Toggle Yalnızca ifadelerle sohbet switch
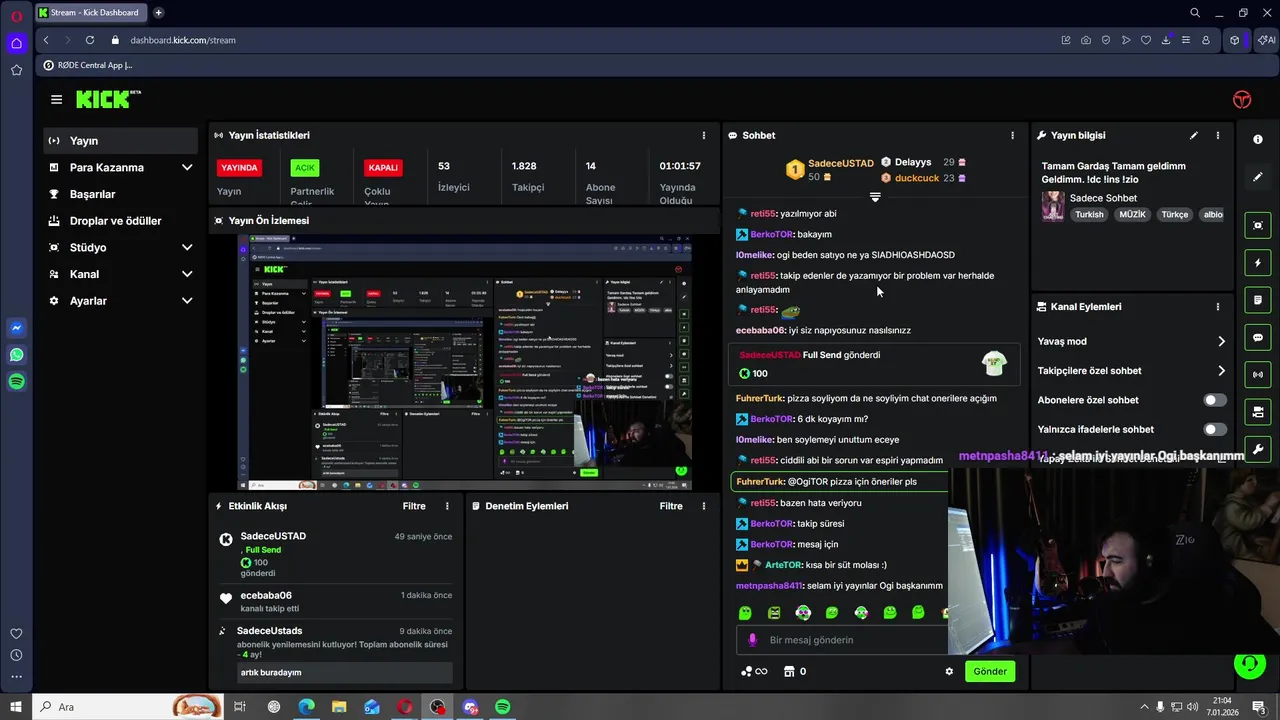Viewport: 1280px width, 720px height. pos(1214,429)
